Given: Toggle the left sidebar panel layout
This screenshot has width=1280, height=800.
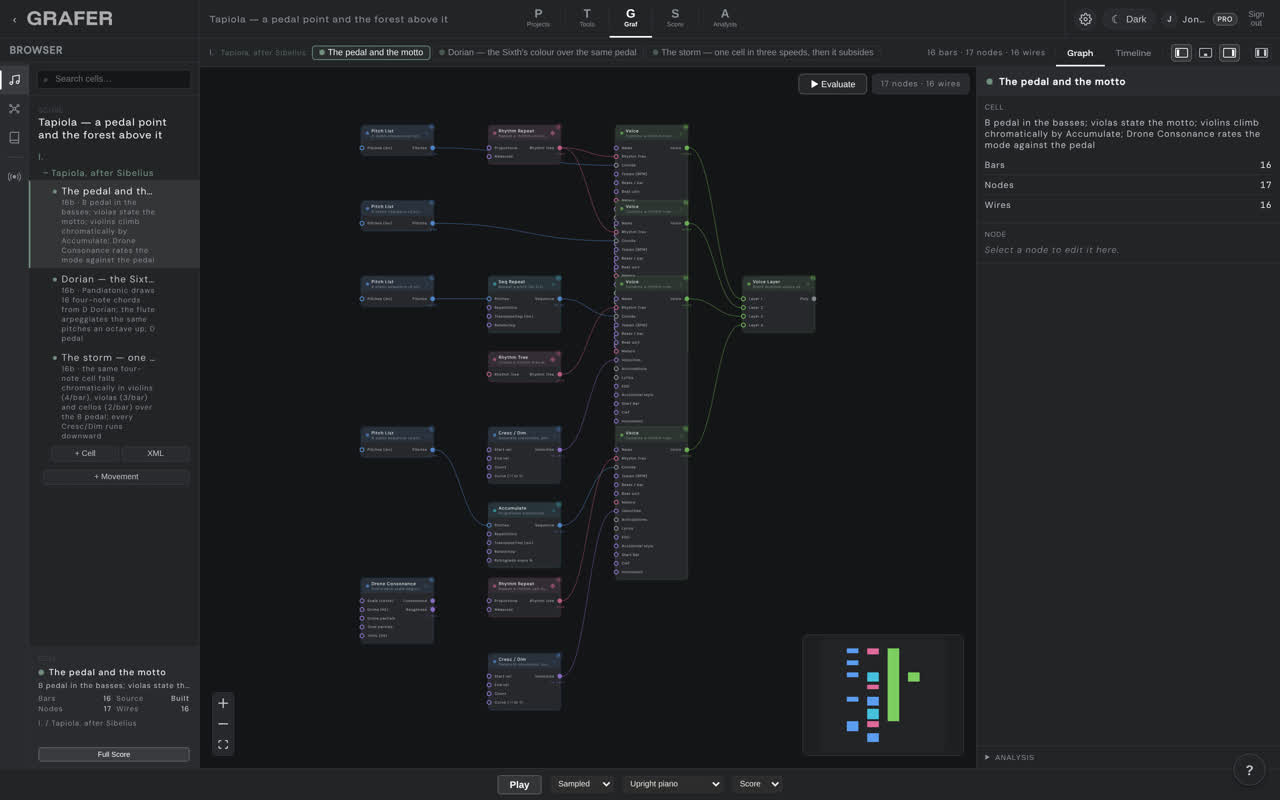Looking at the screenshot, I should (x=1182, y=53).
